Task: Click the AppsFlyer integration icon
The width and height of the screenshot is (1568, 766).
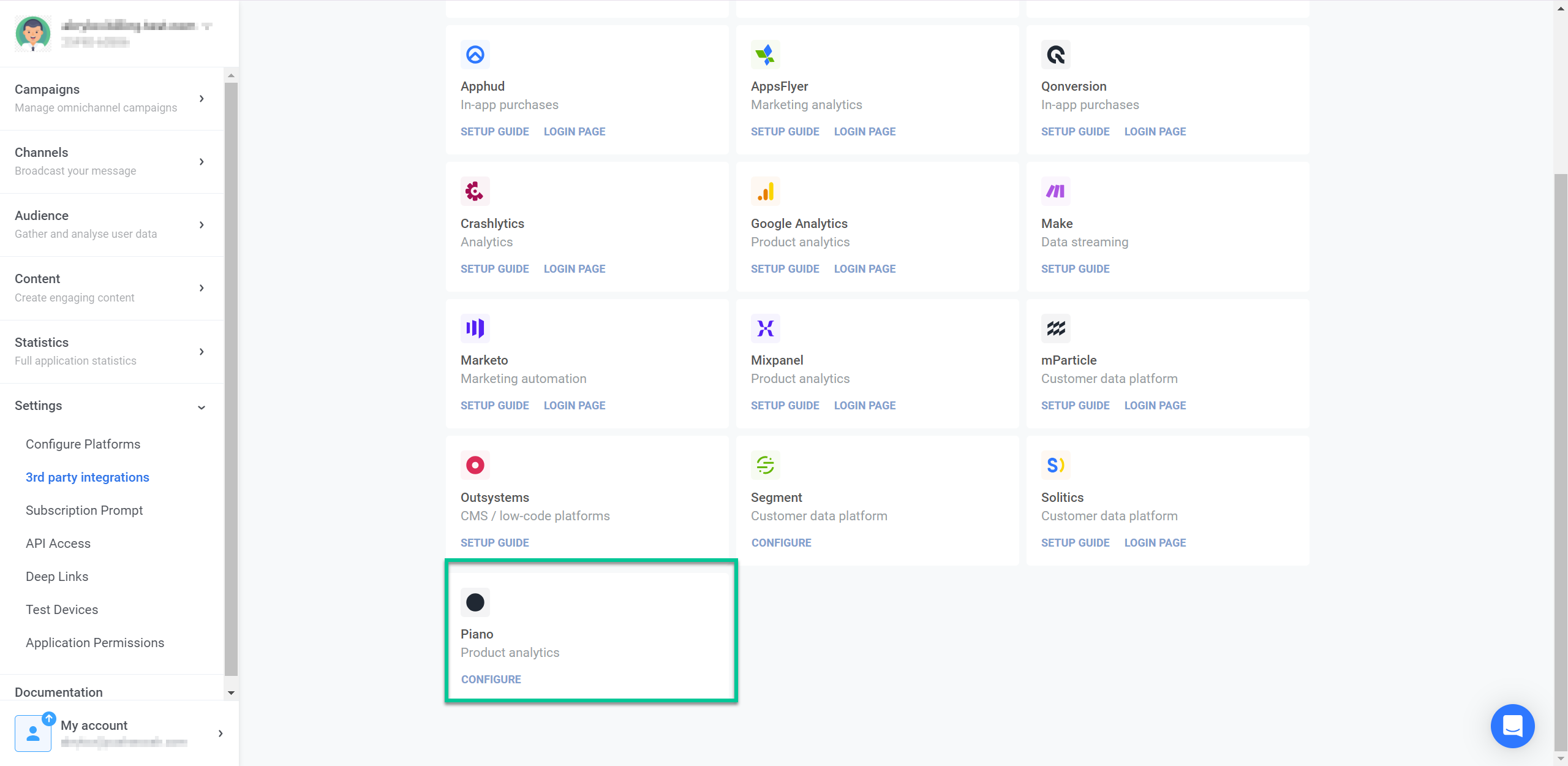Action: (766, 55)
